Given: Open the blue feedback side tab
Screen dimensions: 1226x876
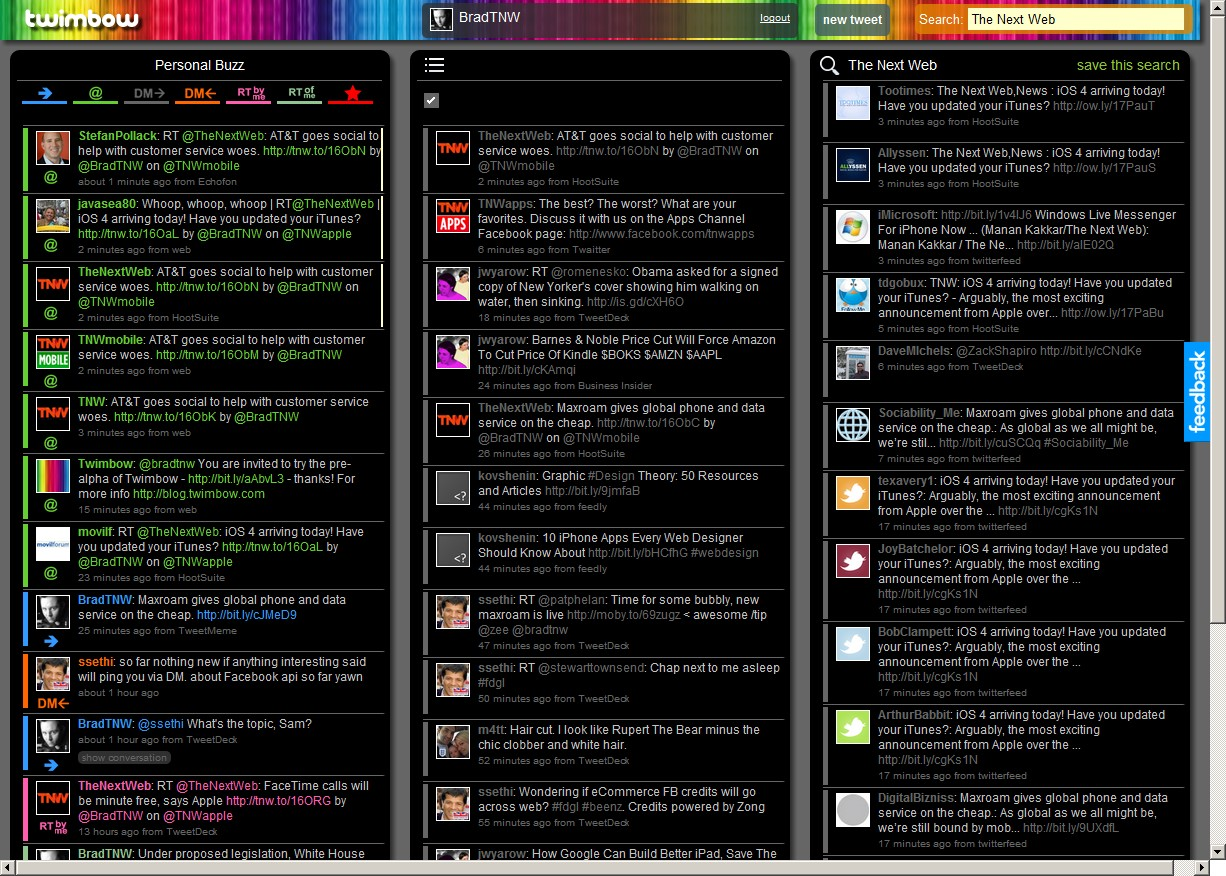Looking at the screenshot, I should (1197, 392).
